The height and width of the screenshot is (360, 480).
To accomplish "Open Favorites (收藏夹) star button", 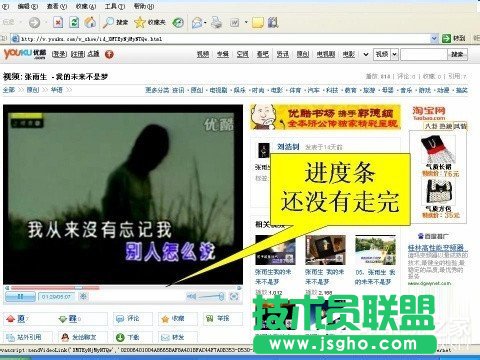I will coord(150,22).
